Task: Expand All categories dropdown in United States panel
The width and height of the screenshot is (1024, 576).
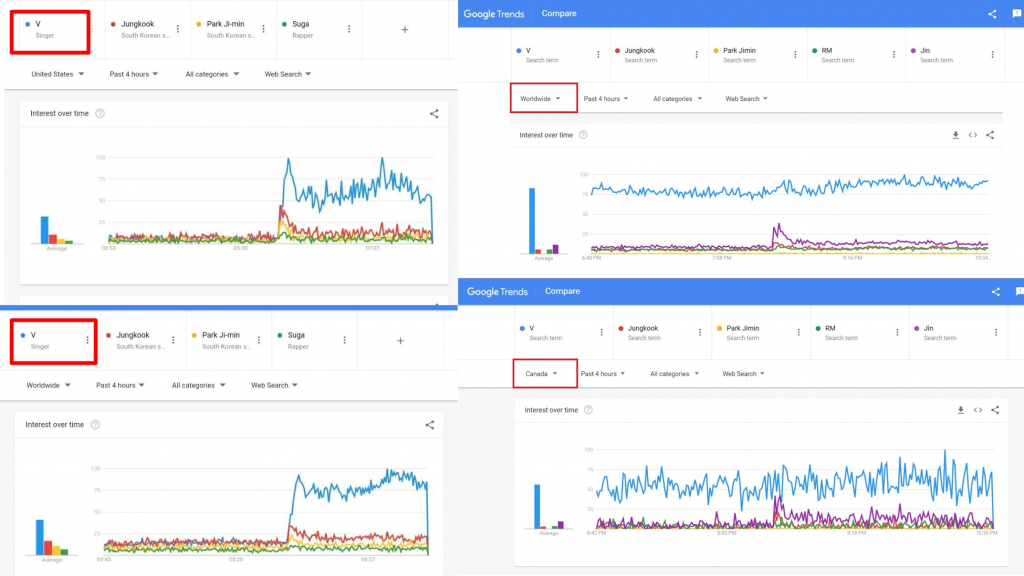Action: (212, 74)
